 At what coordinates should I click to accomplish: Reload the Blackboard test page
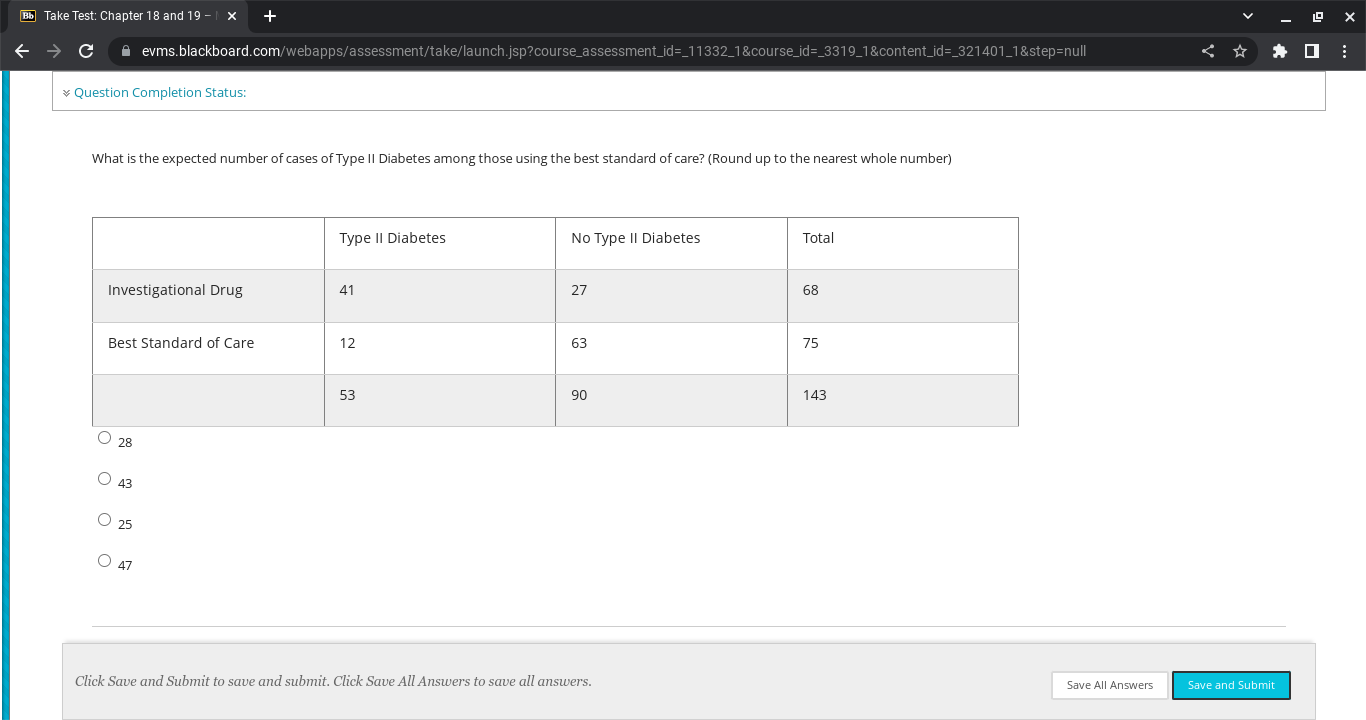pyautogui.click(x=86, y=51)
